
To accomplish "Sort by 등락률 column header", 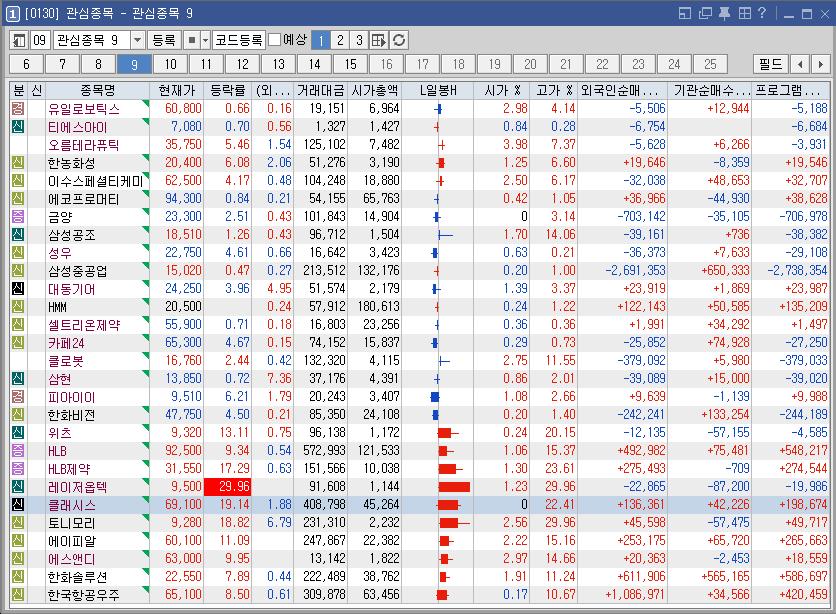I will tap(228, 91).
